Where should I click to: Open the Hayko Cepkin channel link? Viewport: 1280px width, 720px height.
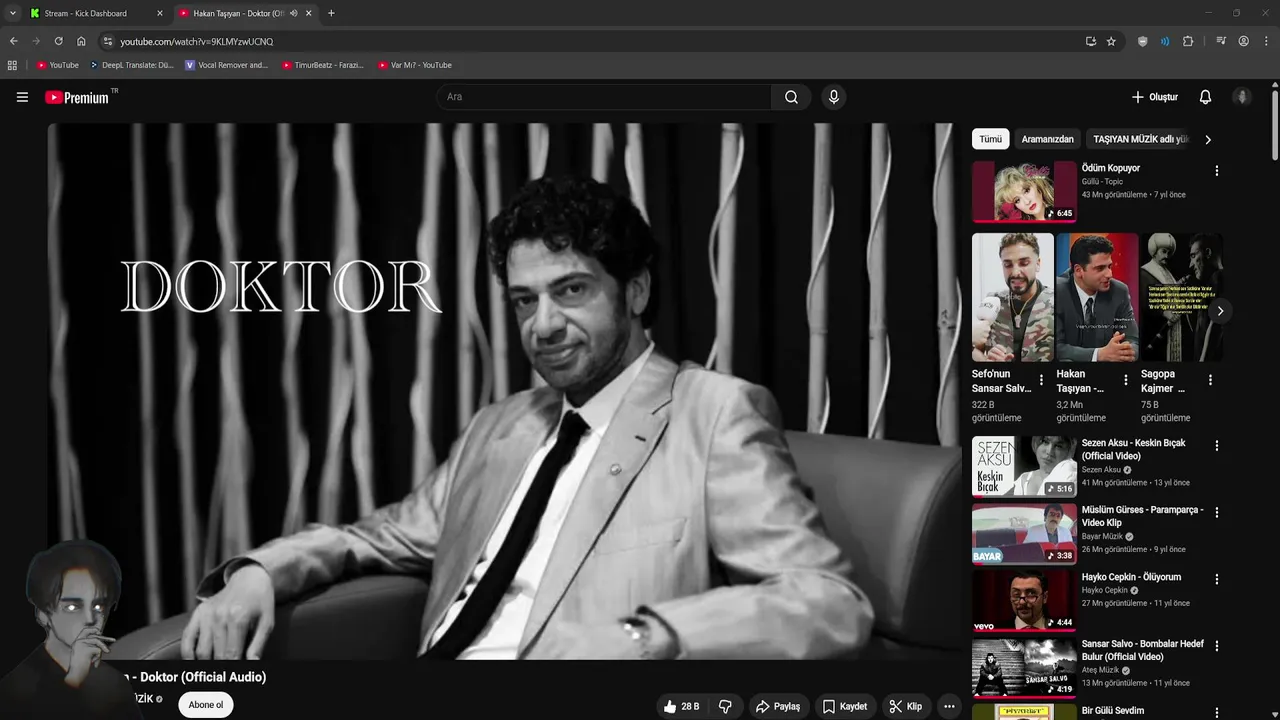coord(1104,590)
